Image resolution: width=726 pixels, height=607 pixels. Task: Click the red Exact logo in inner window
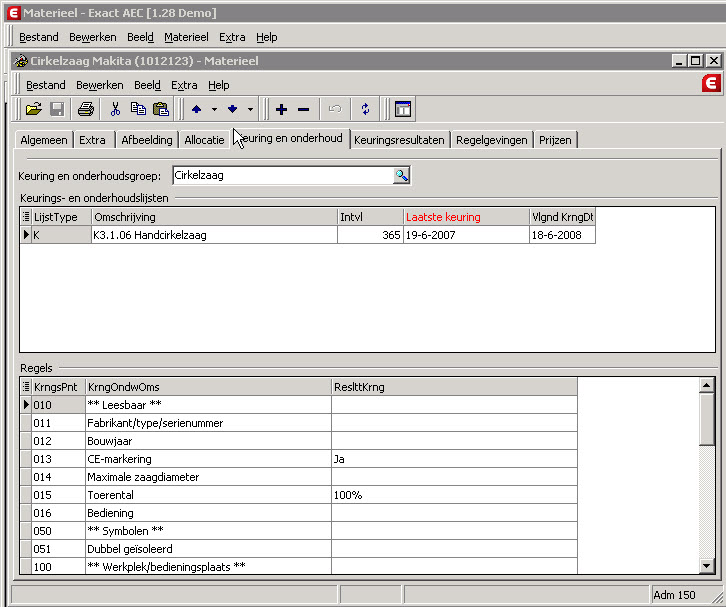[711, 84]
